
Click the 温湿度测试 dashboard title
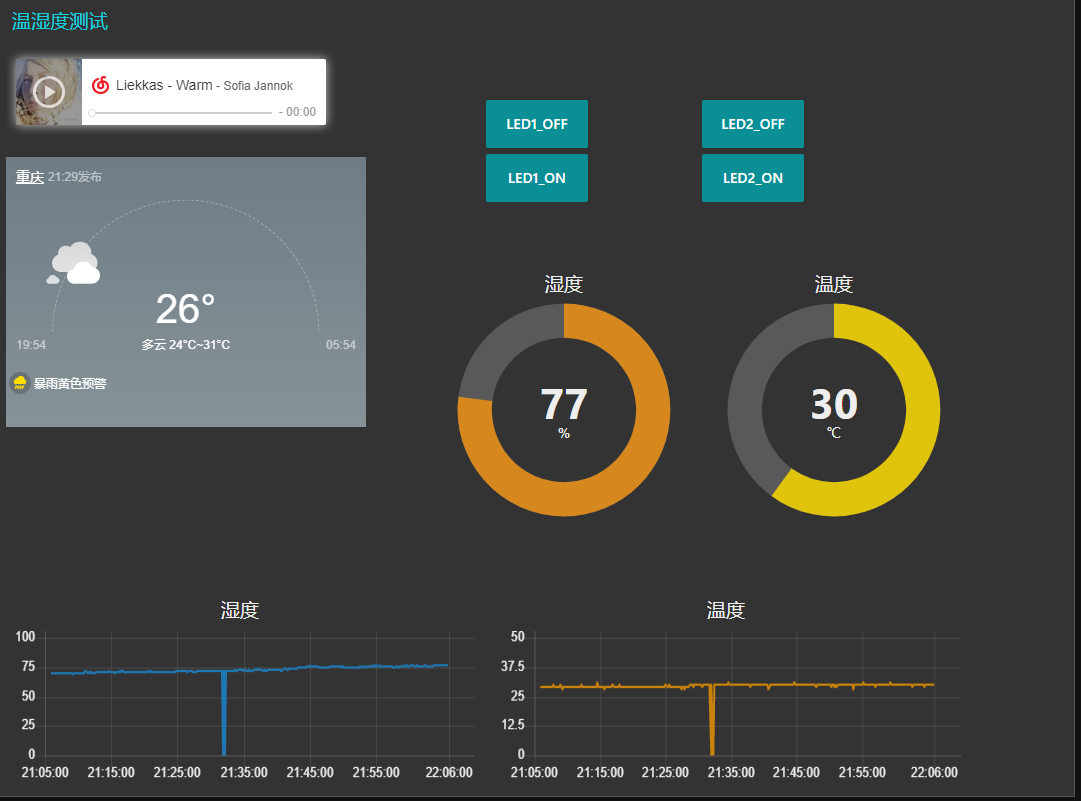click(60, 21)
